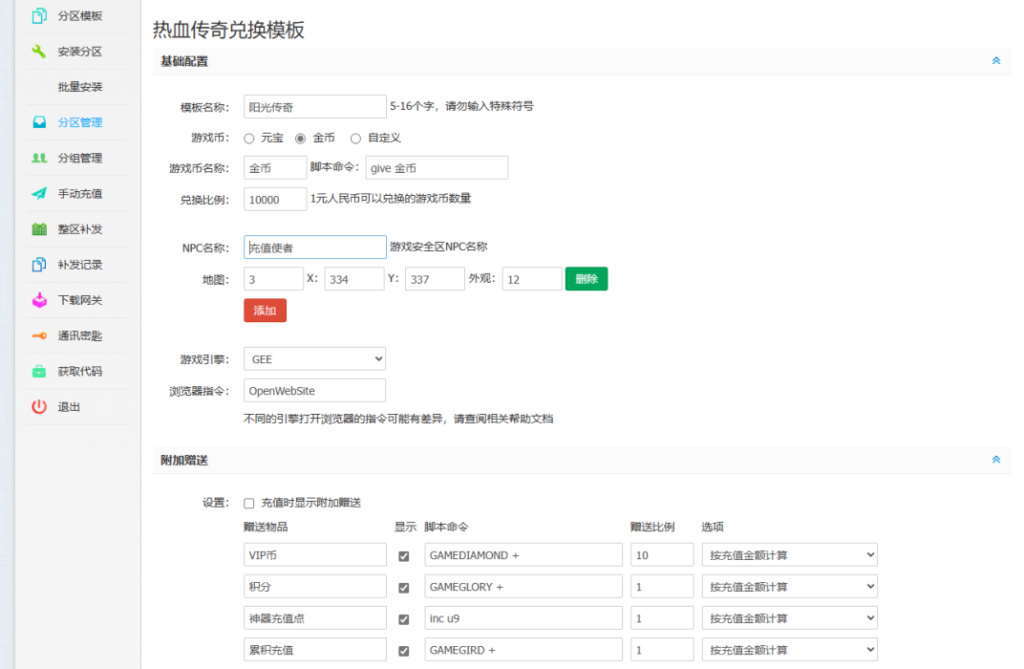1024x669 pixels.
Task: Click the 分组管理 people icon
Action: [39, 158]
